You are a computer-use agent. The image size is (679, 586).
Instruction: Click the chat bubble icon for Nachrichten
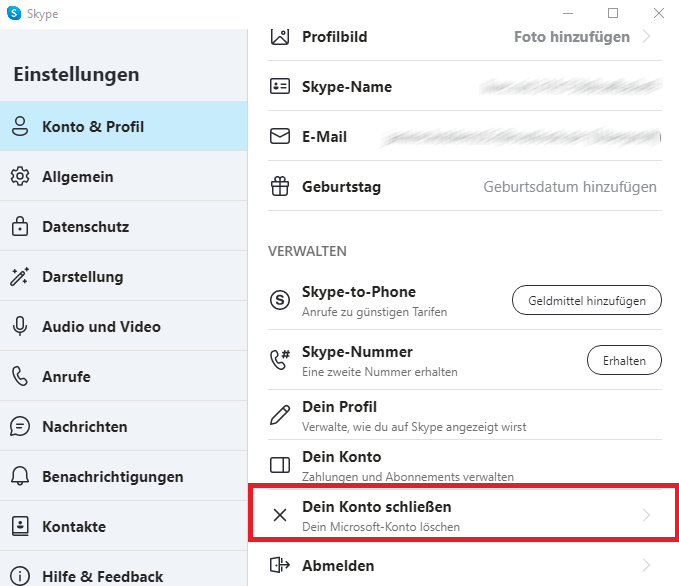click(x=20, y=426)
